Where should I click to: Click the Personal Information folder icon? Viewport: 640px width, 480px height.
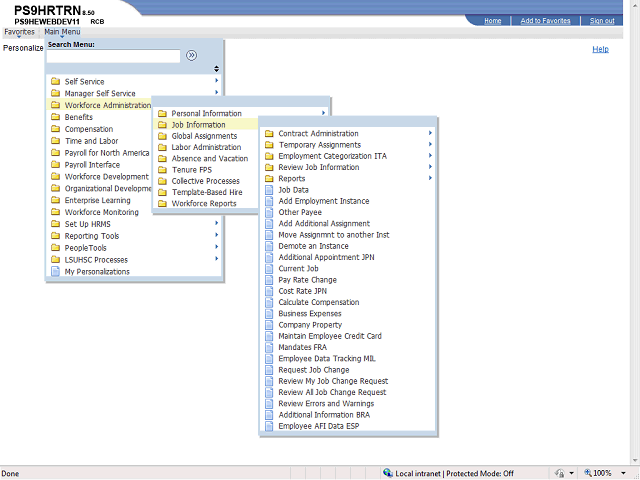click(162, 113)
